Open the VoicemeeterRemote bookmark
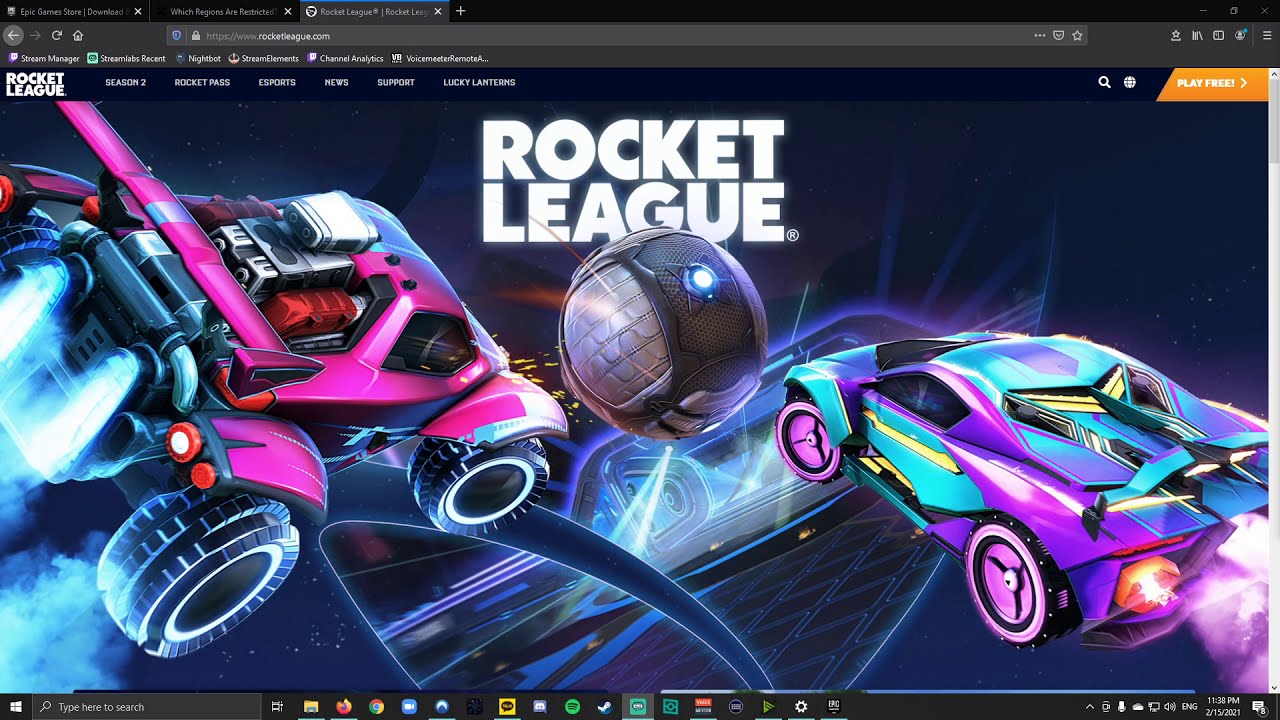This screenshot has height=720, width=1280. click(440, 58)
